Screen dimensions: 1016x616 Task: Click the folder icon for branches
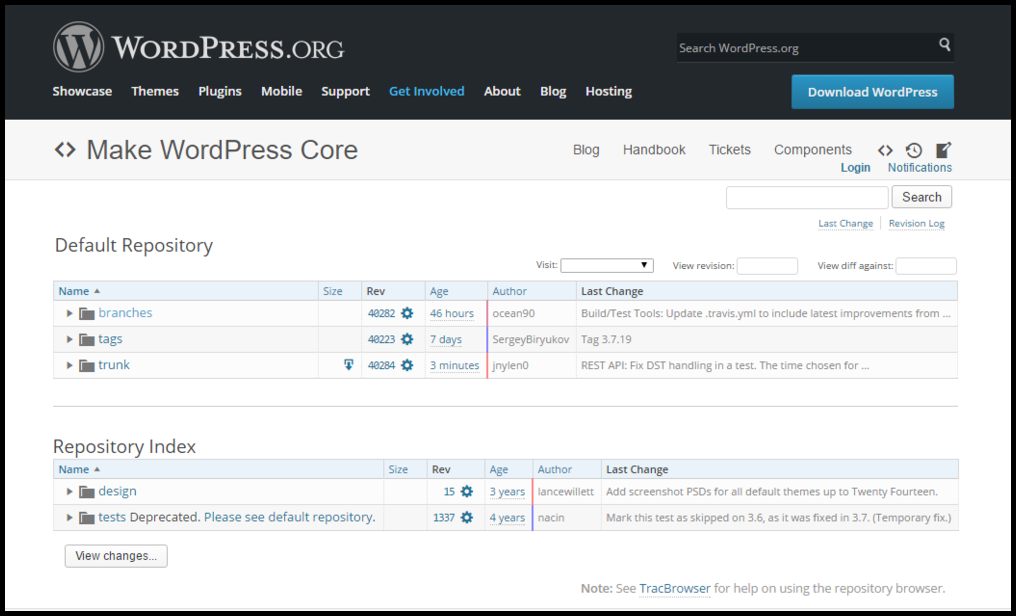[87, 314]
